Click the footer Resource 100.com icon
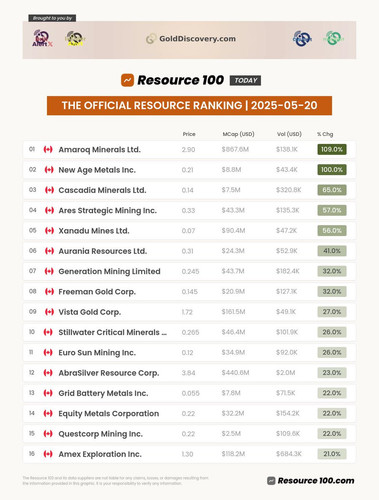The width and height of the screenshot is (379, 500). click(x=271, y=481)
